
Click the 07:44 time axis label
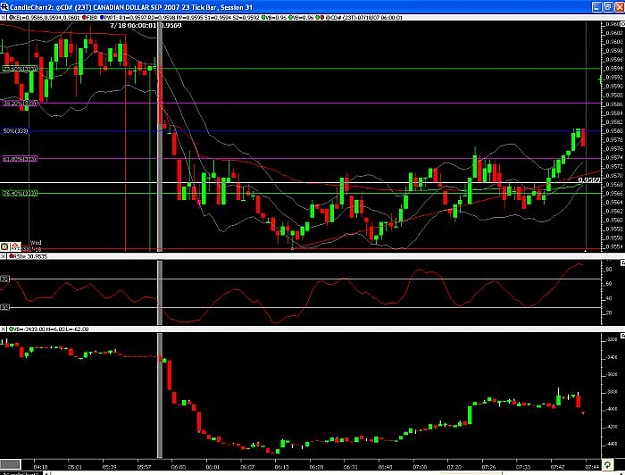pos(592,467)
